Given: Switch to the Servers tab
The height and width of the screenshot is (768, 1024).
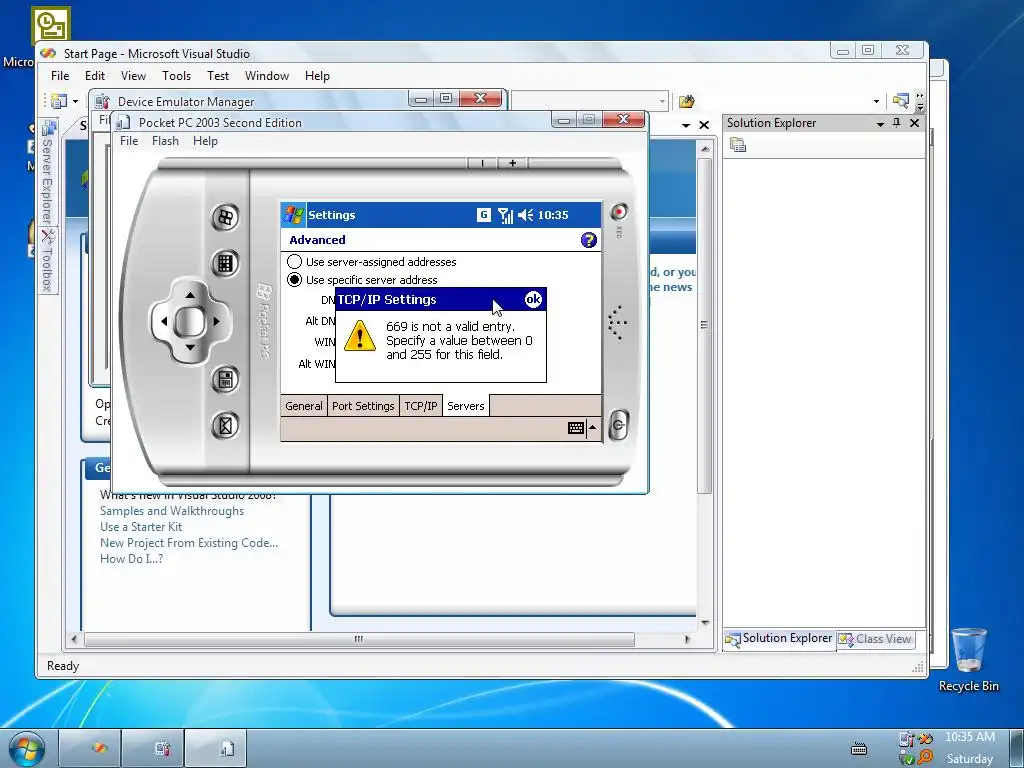Looking at the screenshot, I should point(466,406).
